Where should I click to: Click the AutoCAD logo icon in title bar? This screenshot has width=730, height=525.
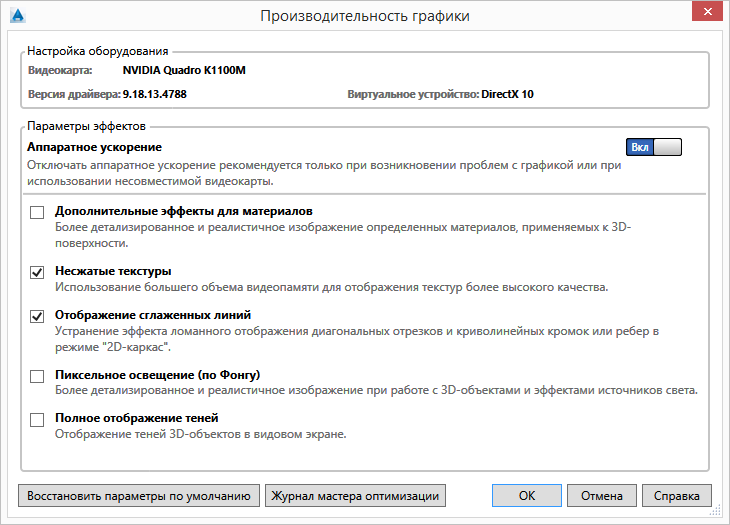[18, 15]
